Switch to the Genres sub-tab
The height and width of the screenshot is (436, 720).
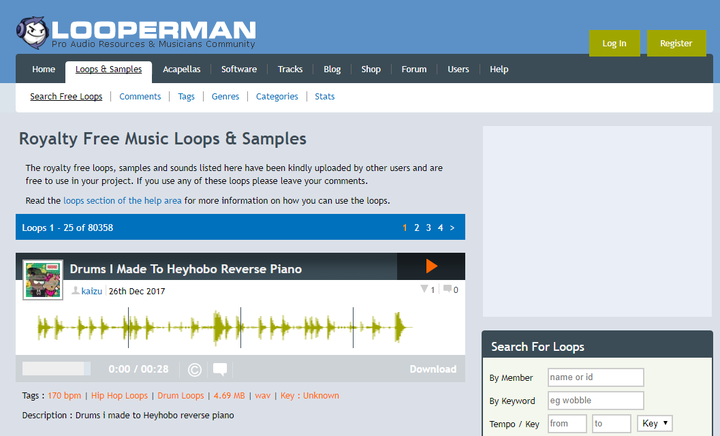(225, 96)
